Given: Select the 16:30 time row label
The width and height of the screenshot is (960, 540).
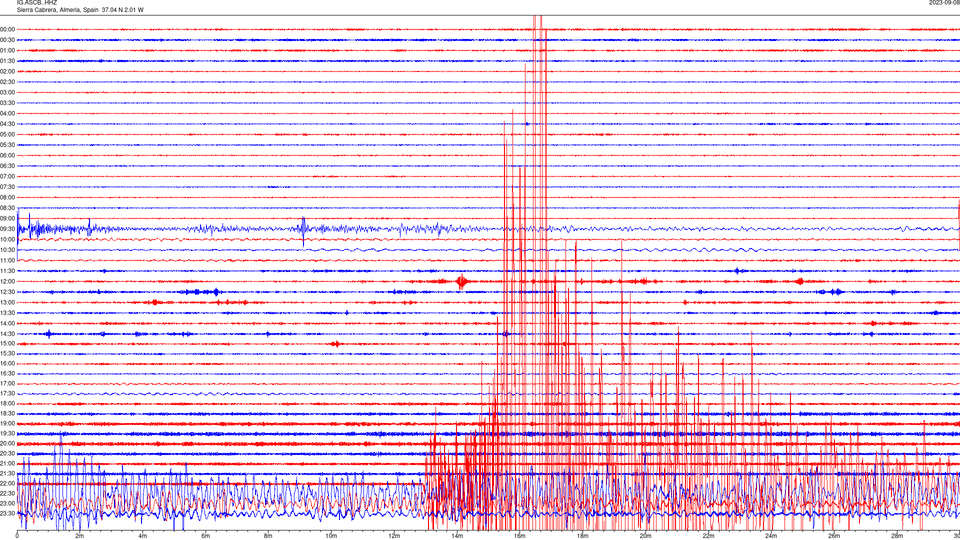Looking at the screenshot, I should 7,373.
